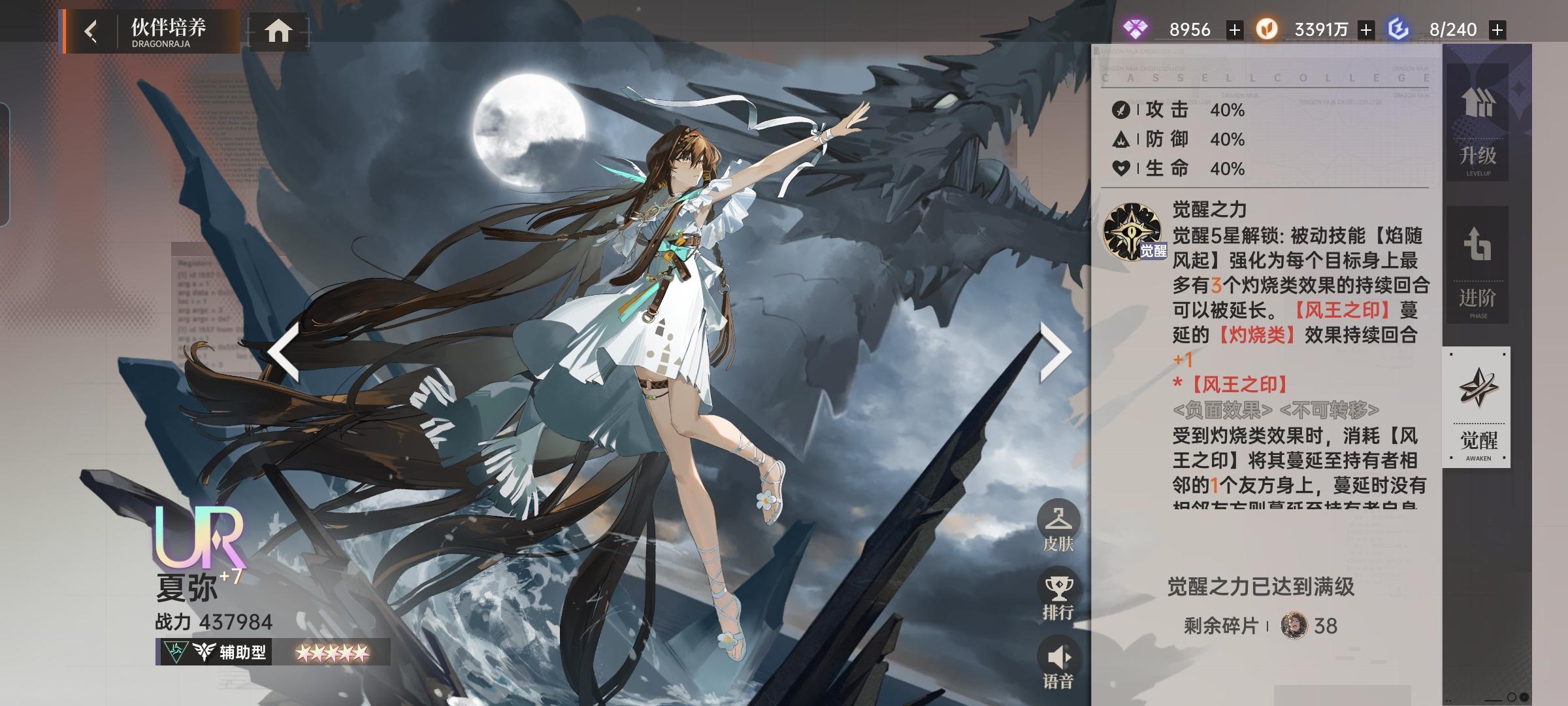Add more coins with plus button
1568x706 pixels.
tap(1365, 30)
